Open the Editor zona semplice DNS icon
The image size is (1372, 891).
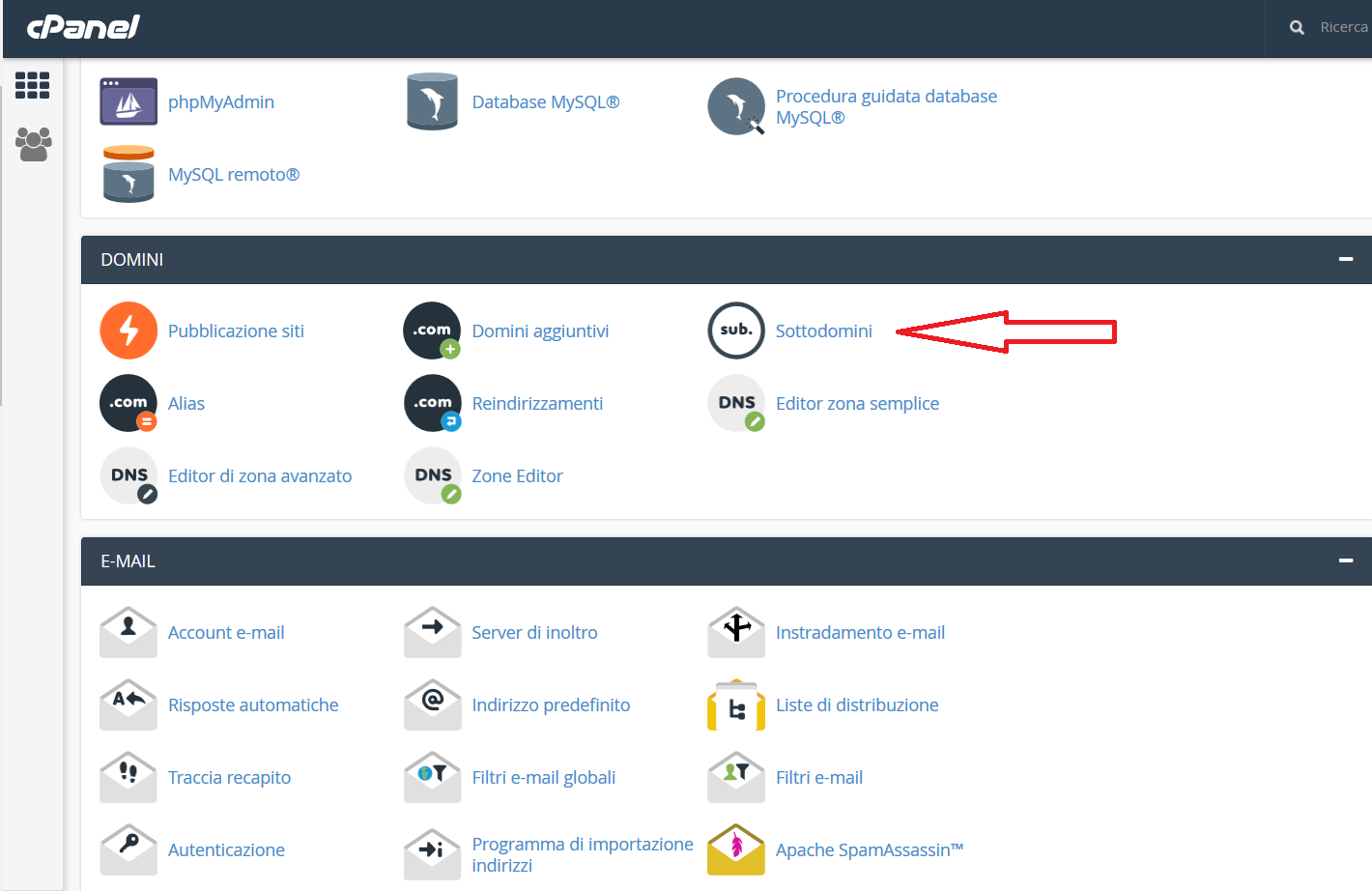(x=736, y=403)
